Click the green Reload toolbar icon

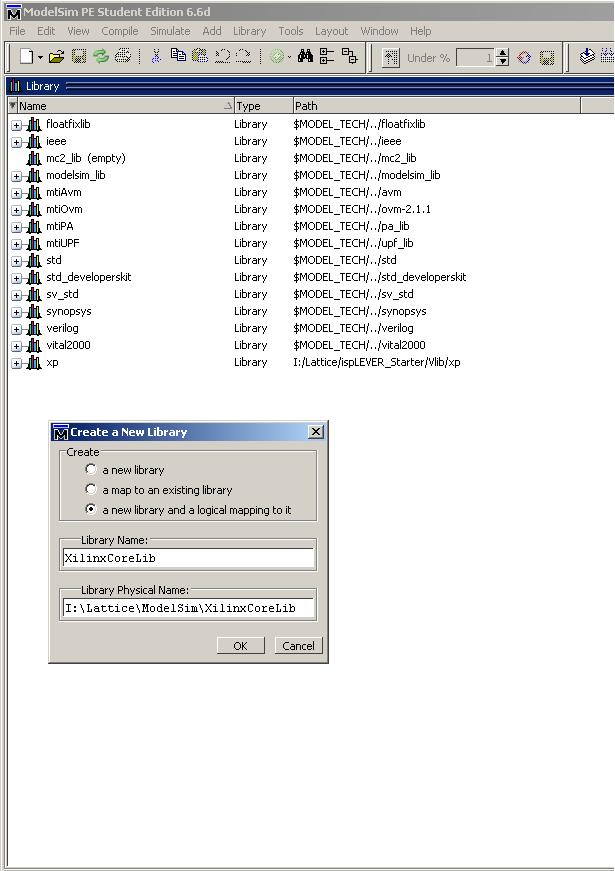click(x=101, y=56)
